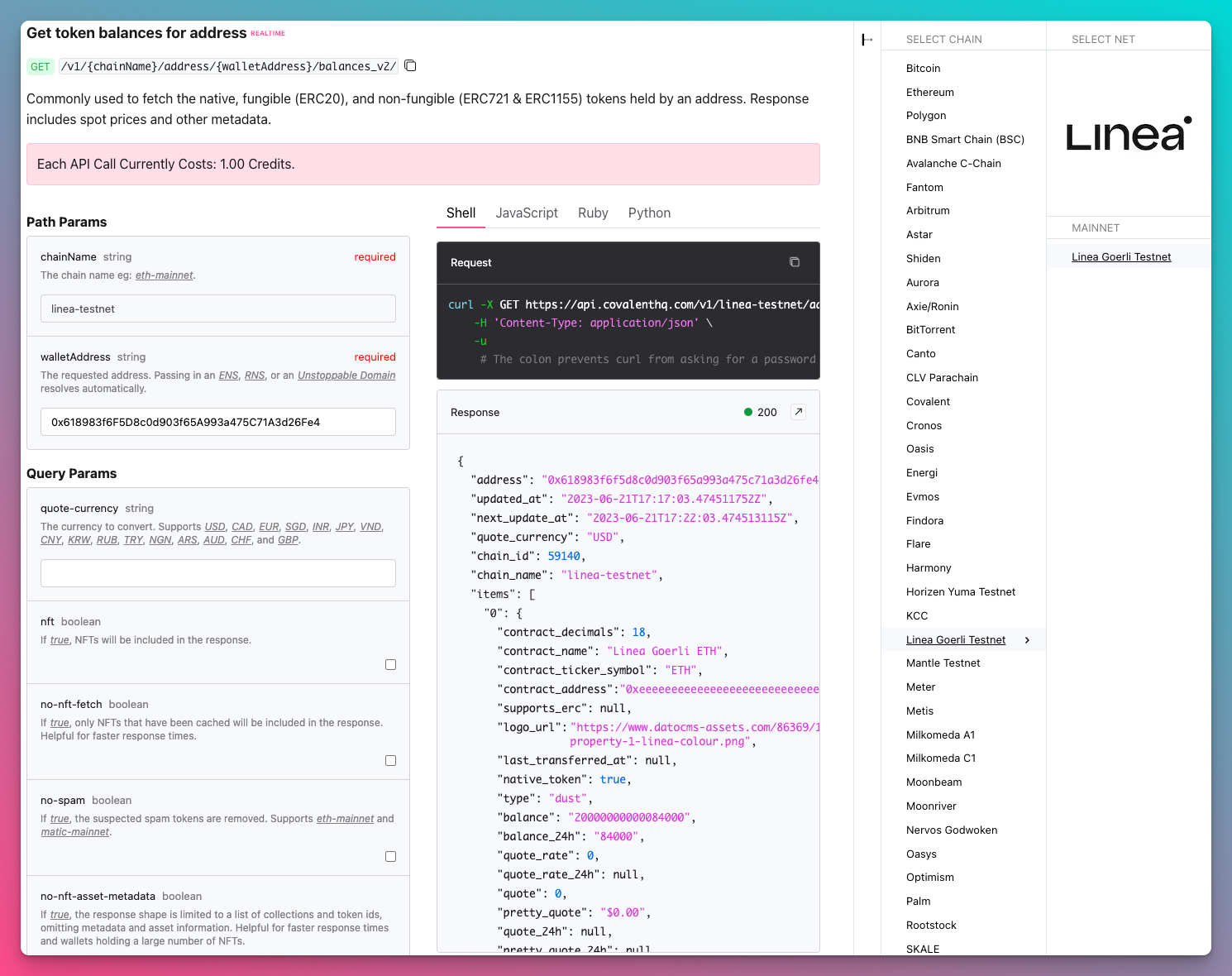Choose Nervos Godwoken
This screenshot has width=1232, height=976.
click(x=952, y=830)
